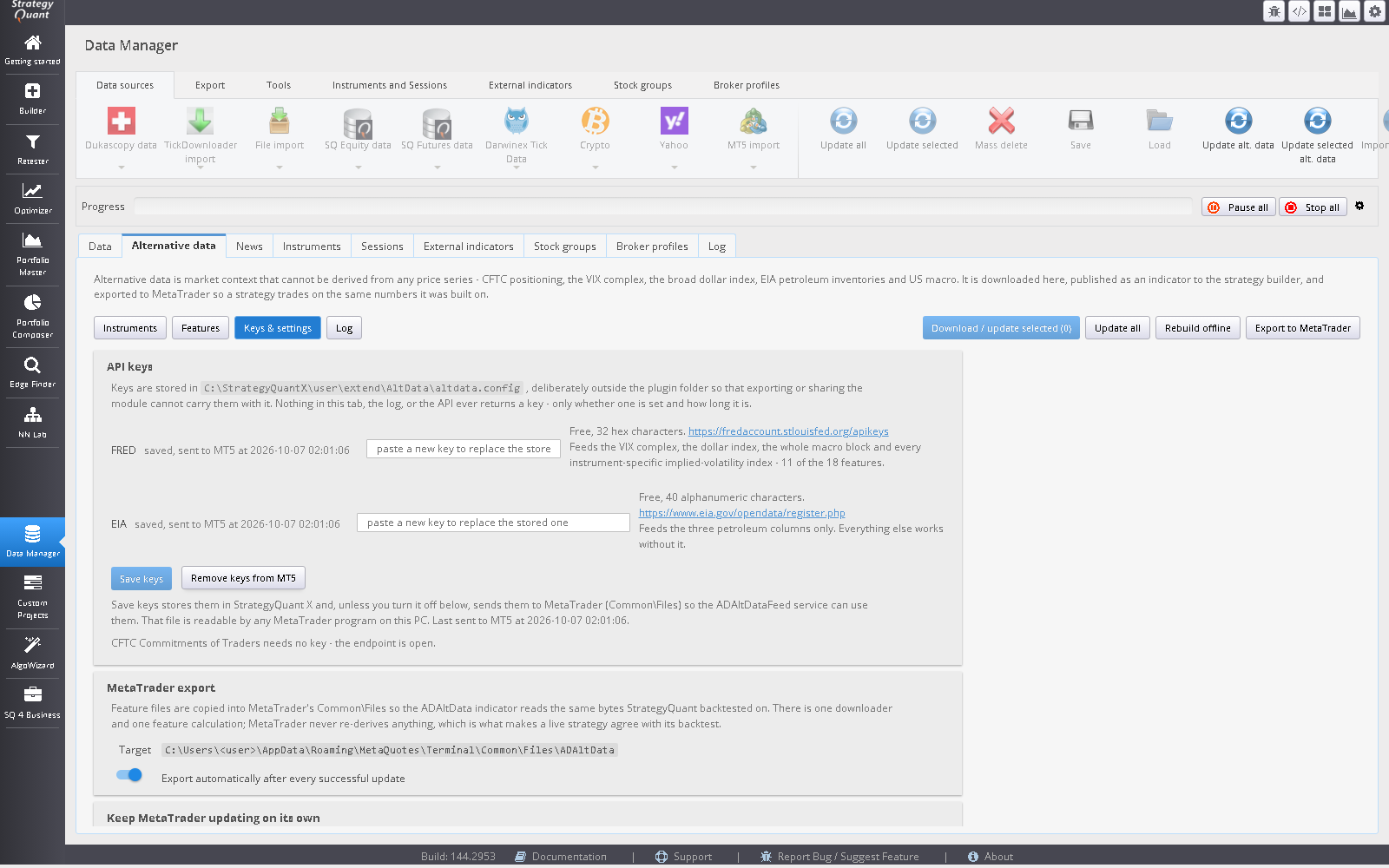Click the MT5 import icon

(x=753, y=121)
